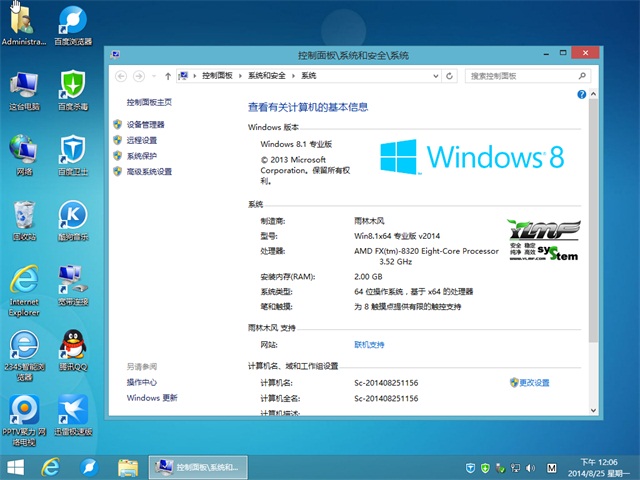
Task: Click the help question mark icon
Action: click(x=581, y=94)
